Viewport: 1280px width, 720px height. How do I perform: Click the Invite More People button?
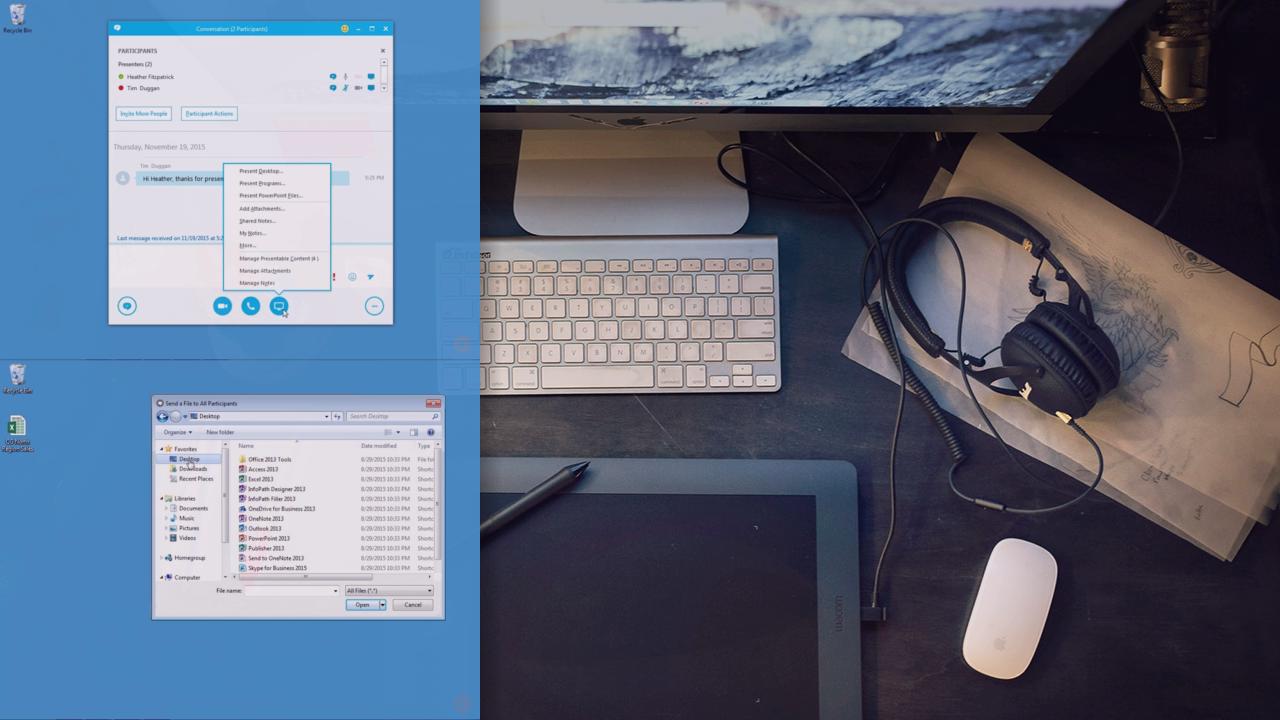144,113
